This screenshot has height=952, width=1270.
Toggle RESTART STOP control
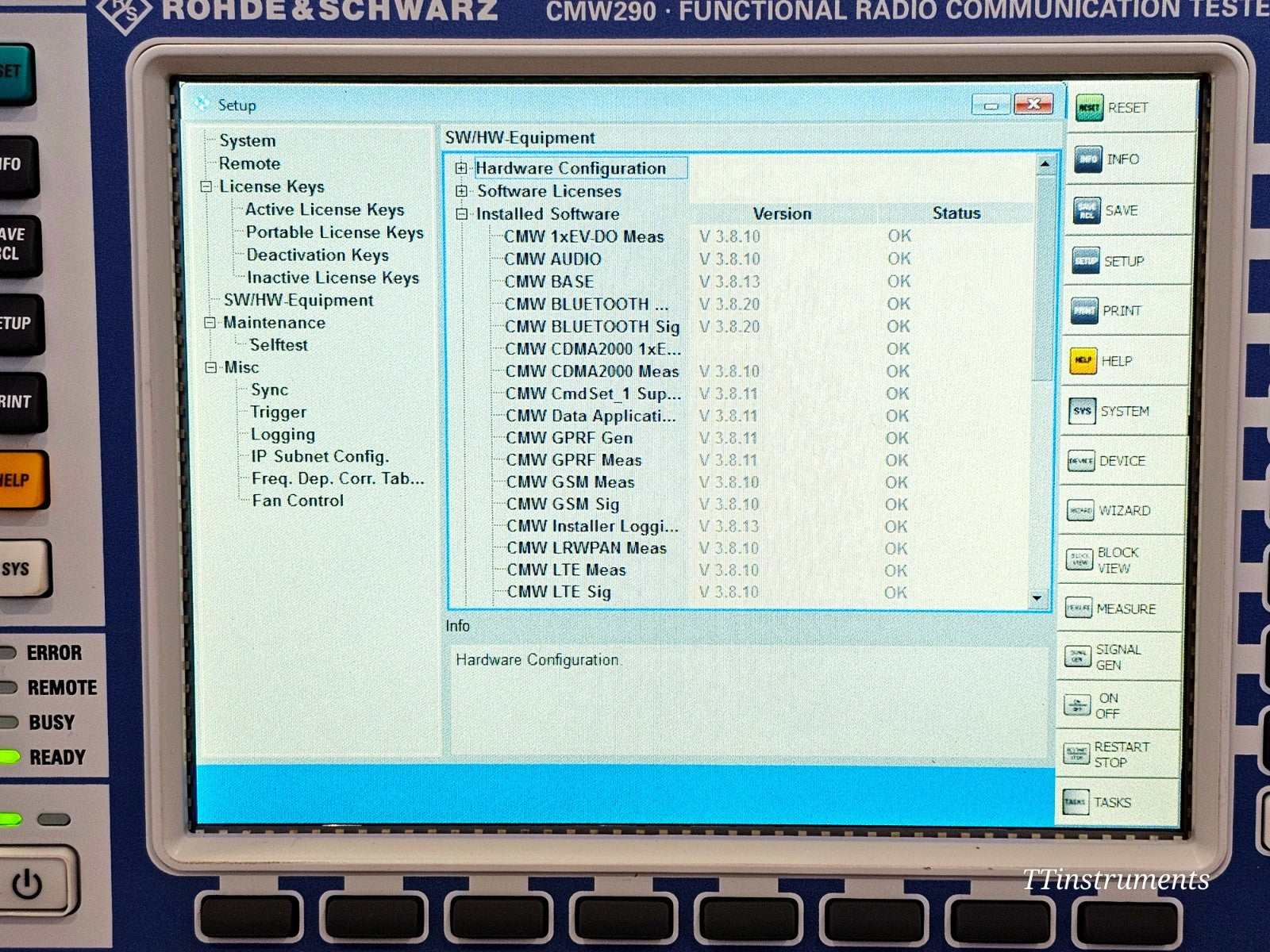(x=1078, y=754)
